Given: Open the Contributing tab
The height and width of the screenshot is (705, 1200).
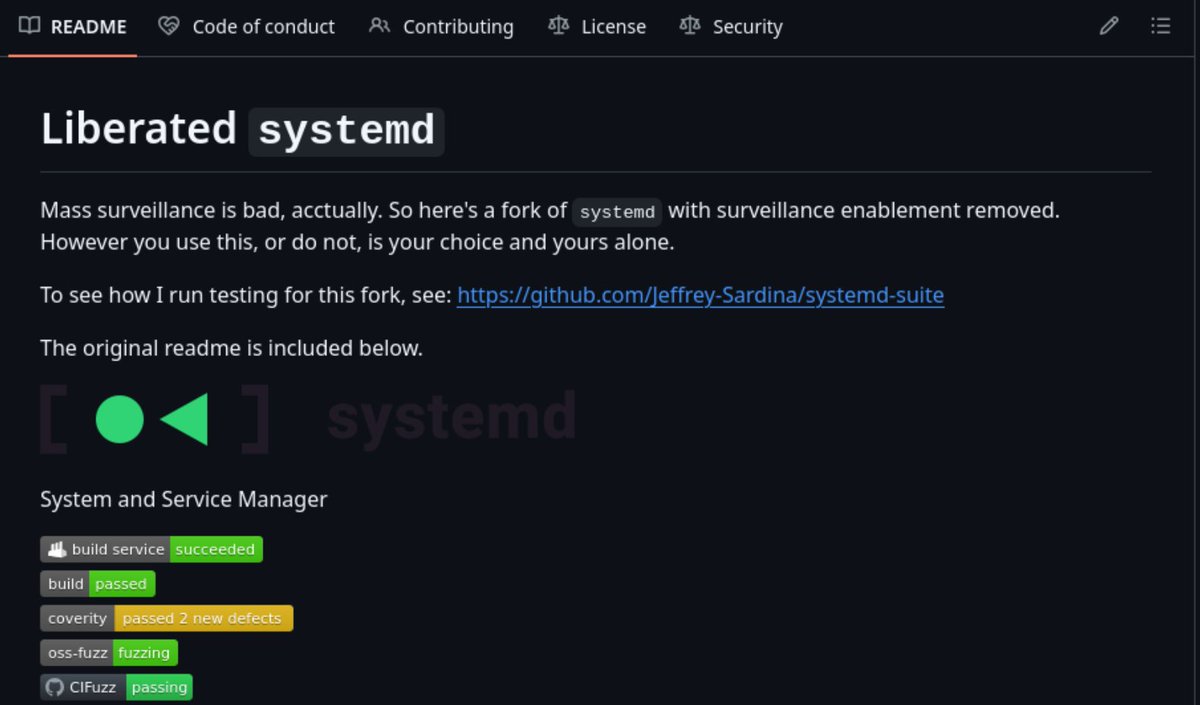Looking at the screenshot, I should (x=441, y=27).
